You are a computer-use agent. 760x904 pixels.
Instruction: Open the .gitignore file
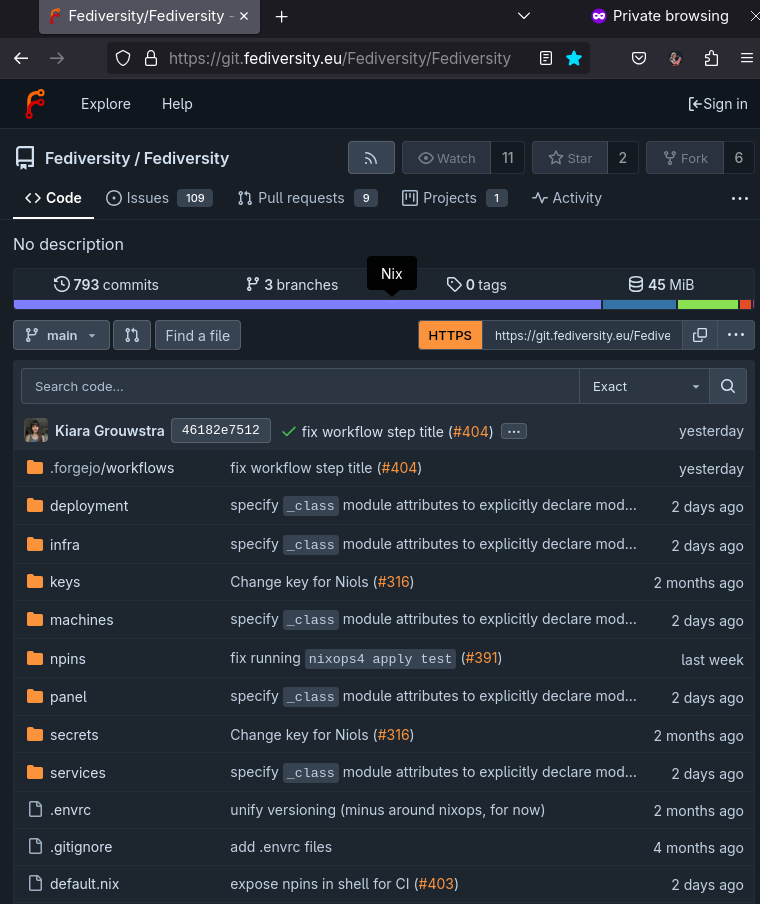(x=81, y=847)
